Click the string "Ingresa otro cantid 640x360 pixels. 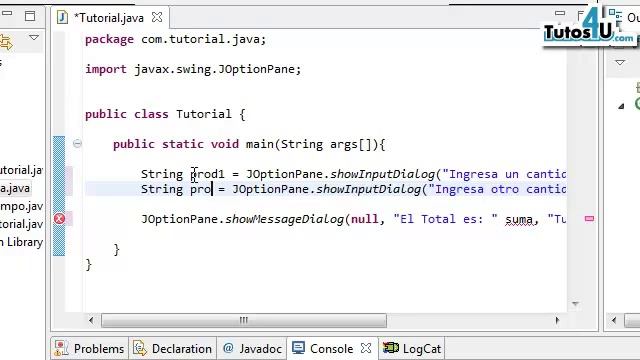(497, 189)
